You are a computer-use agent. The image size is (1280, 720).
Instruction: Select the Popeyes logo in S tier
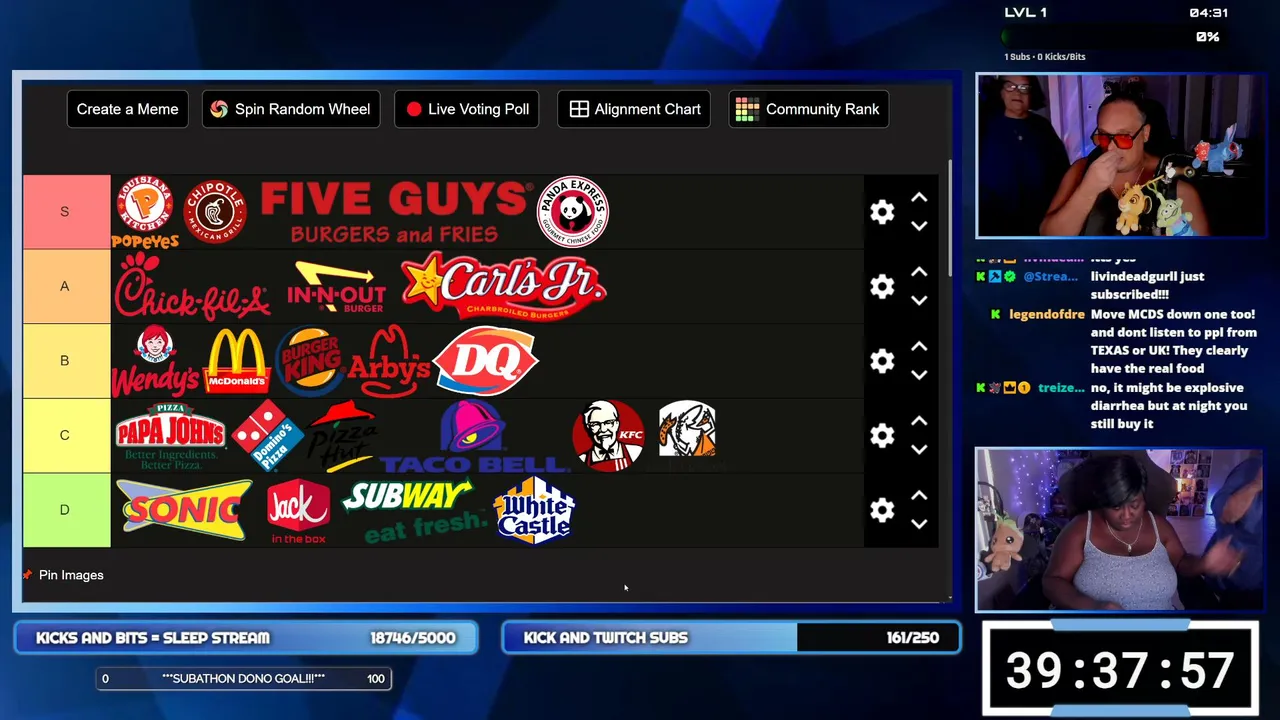pyautogui.click(x=145, y=212)
